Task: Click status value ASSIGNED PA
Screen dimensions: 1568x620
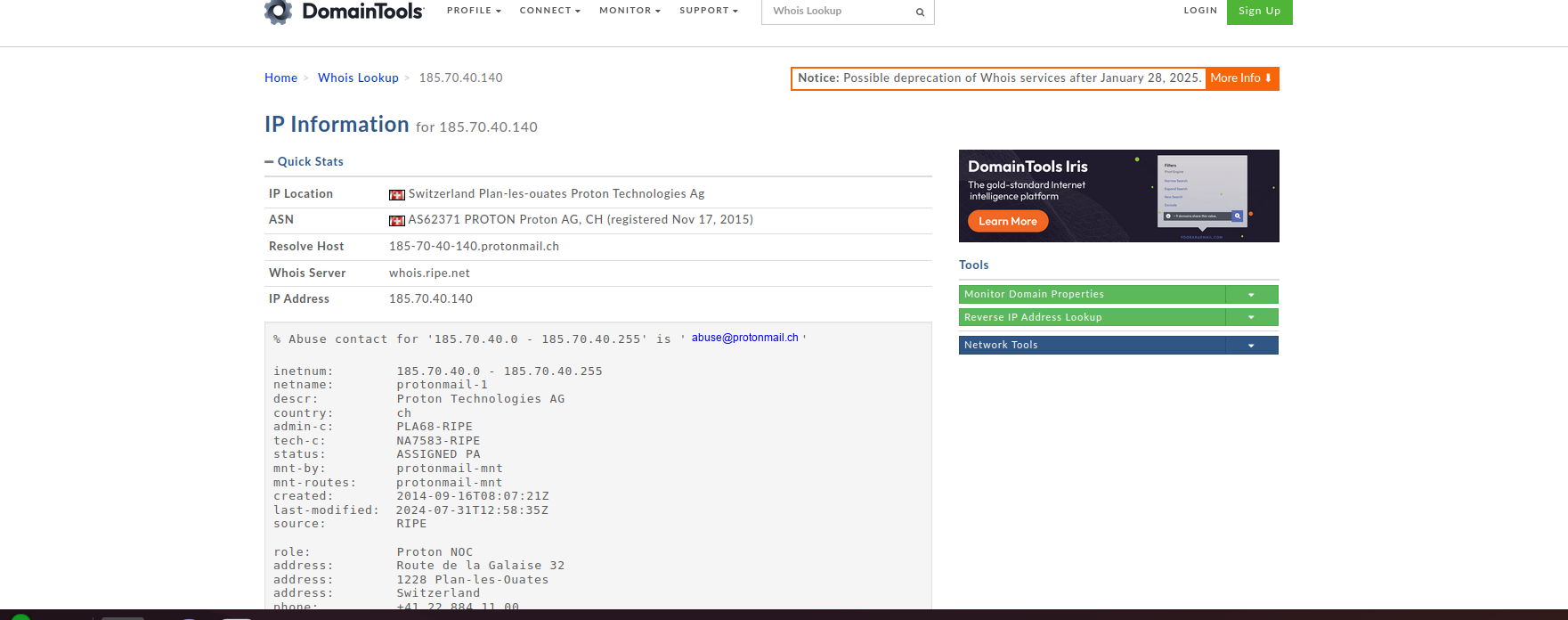Action: click(x=438, y=454)
